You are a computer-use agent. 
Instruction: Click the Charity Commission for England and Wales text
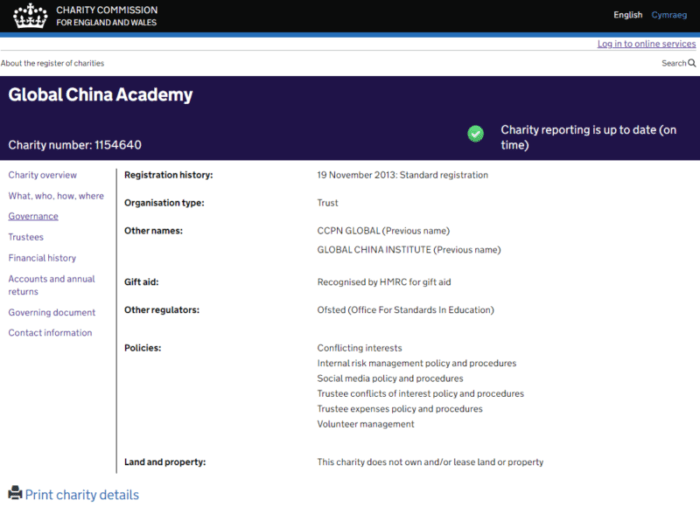tap(106, 15)
